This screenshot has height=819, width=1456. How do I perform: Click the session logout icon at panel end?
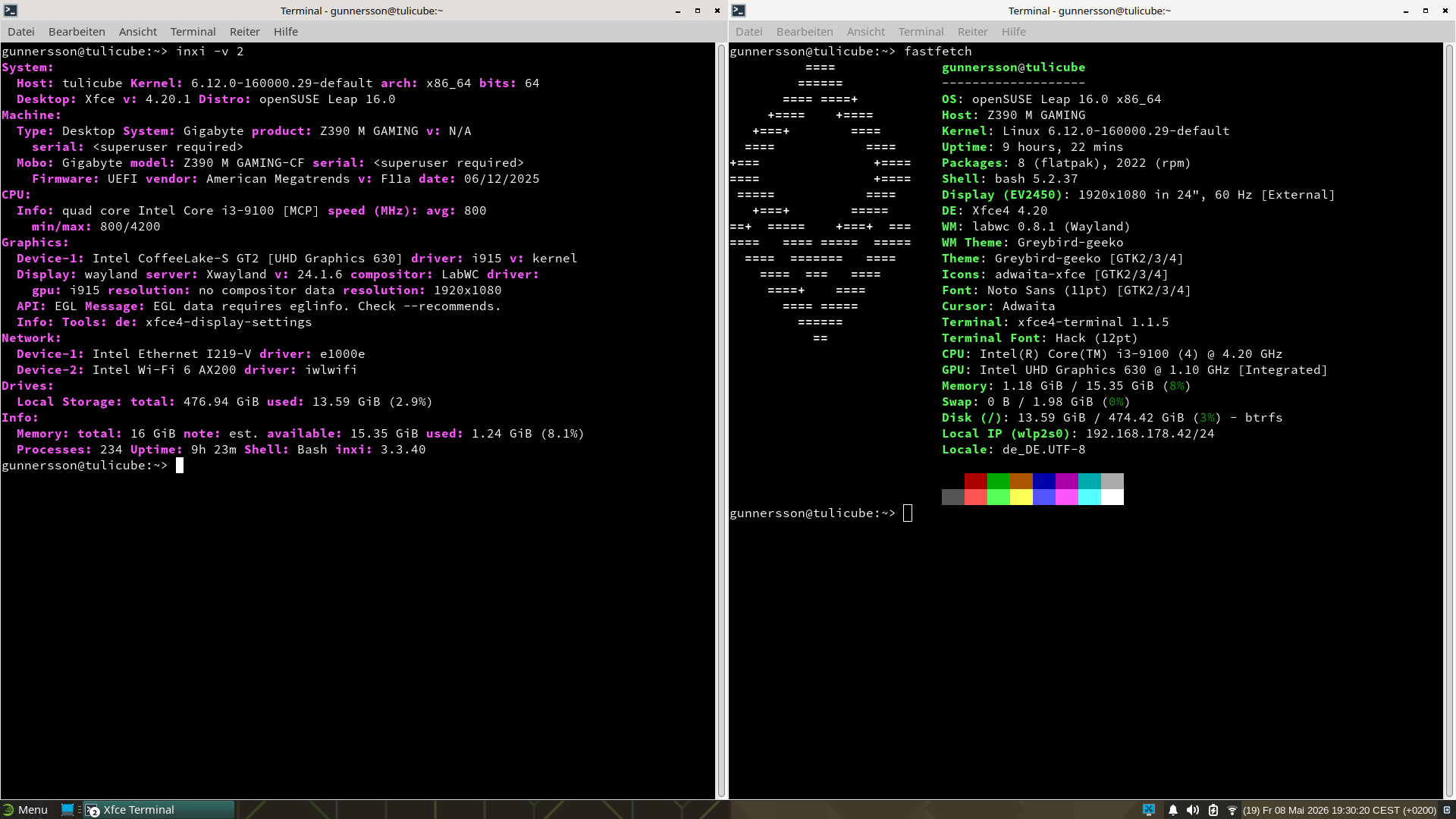click(x=1446, y=810)
